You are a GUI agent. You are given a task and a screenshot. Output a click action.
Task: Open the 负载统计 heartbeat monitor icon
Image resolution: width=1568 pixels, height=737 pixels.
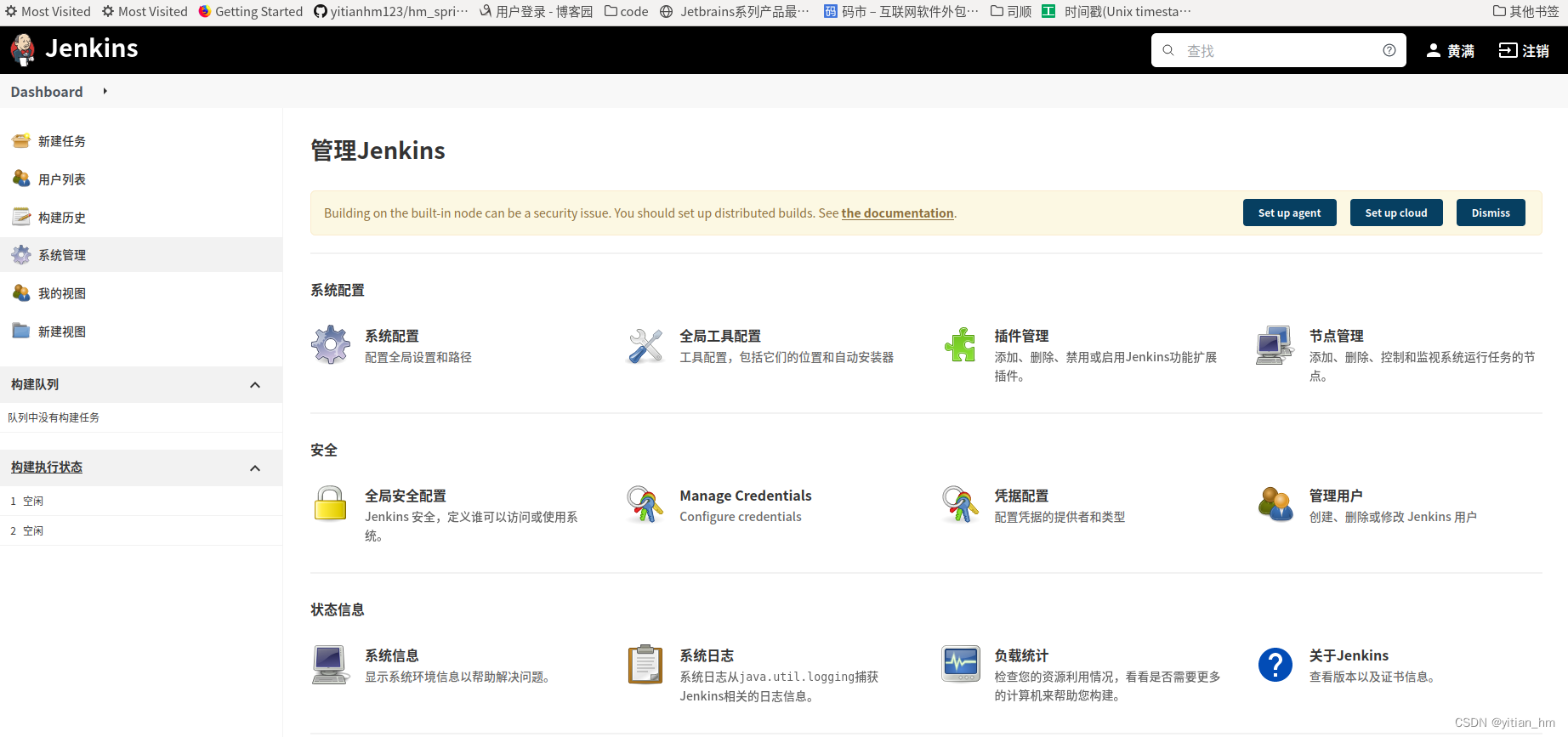(960, 664)
